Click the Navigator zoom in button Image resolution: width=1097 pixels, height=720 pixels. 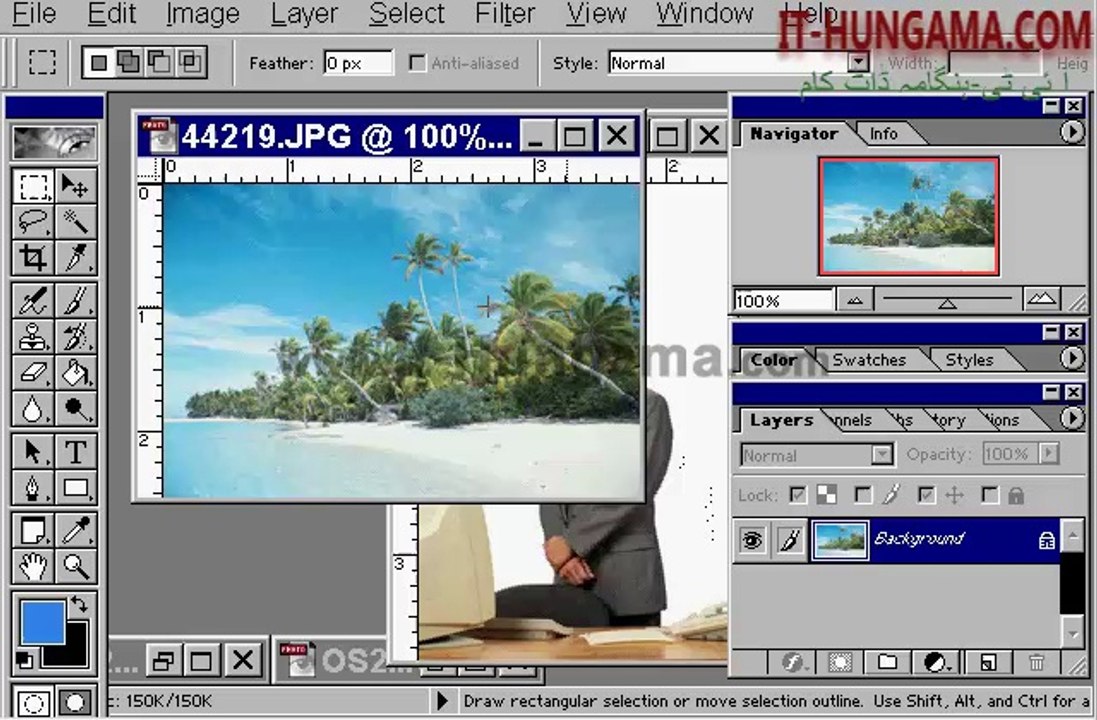1042,299
